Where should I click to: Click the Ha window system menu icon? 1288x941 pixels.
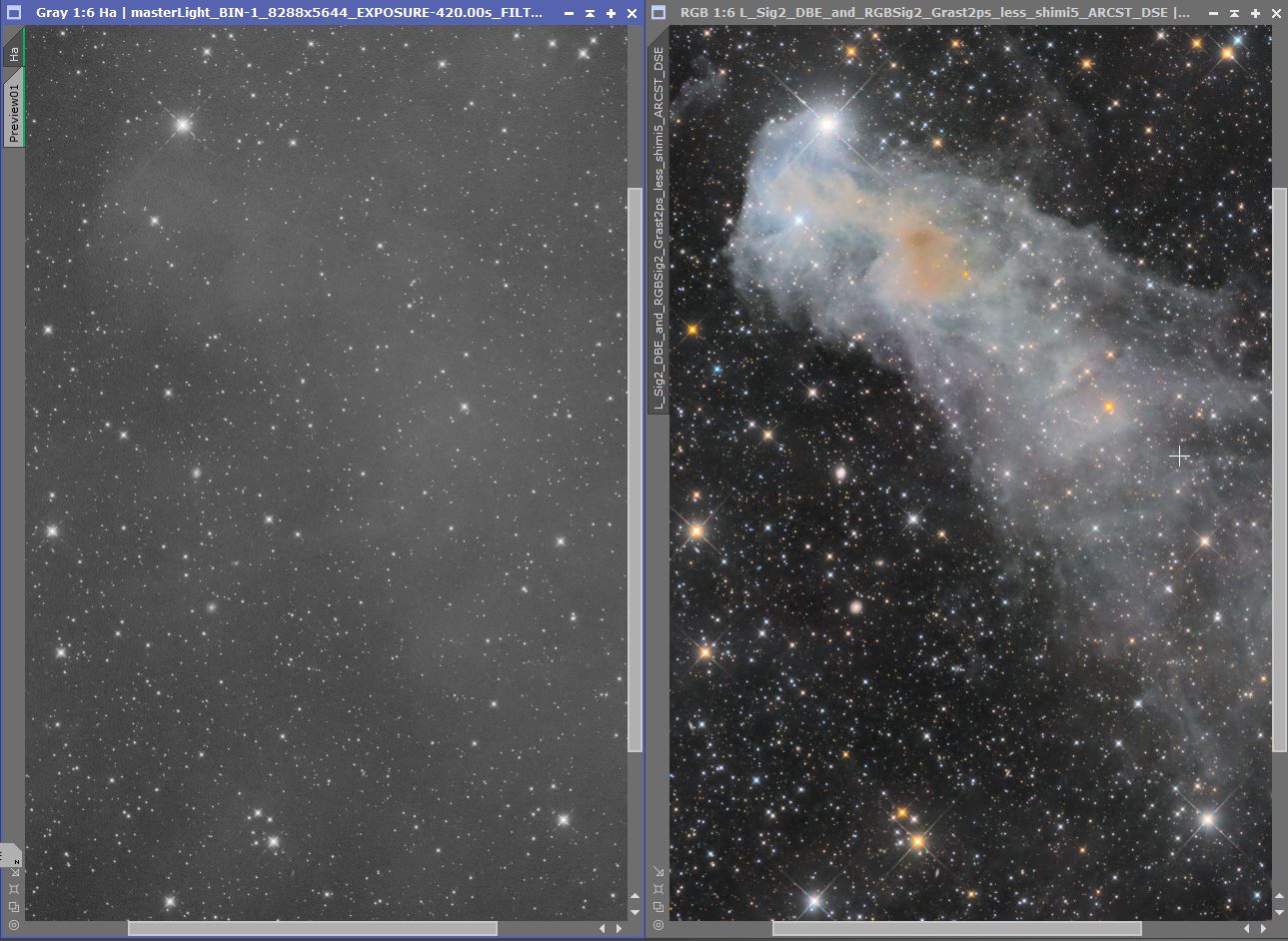point(13,13)
